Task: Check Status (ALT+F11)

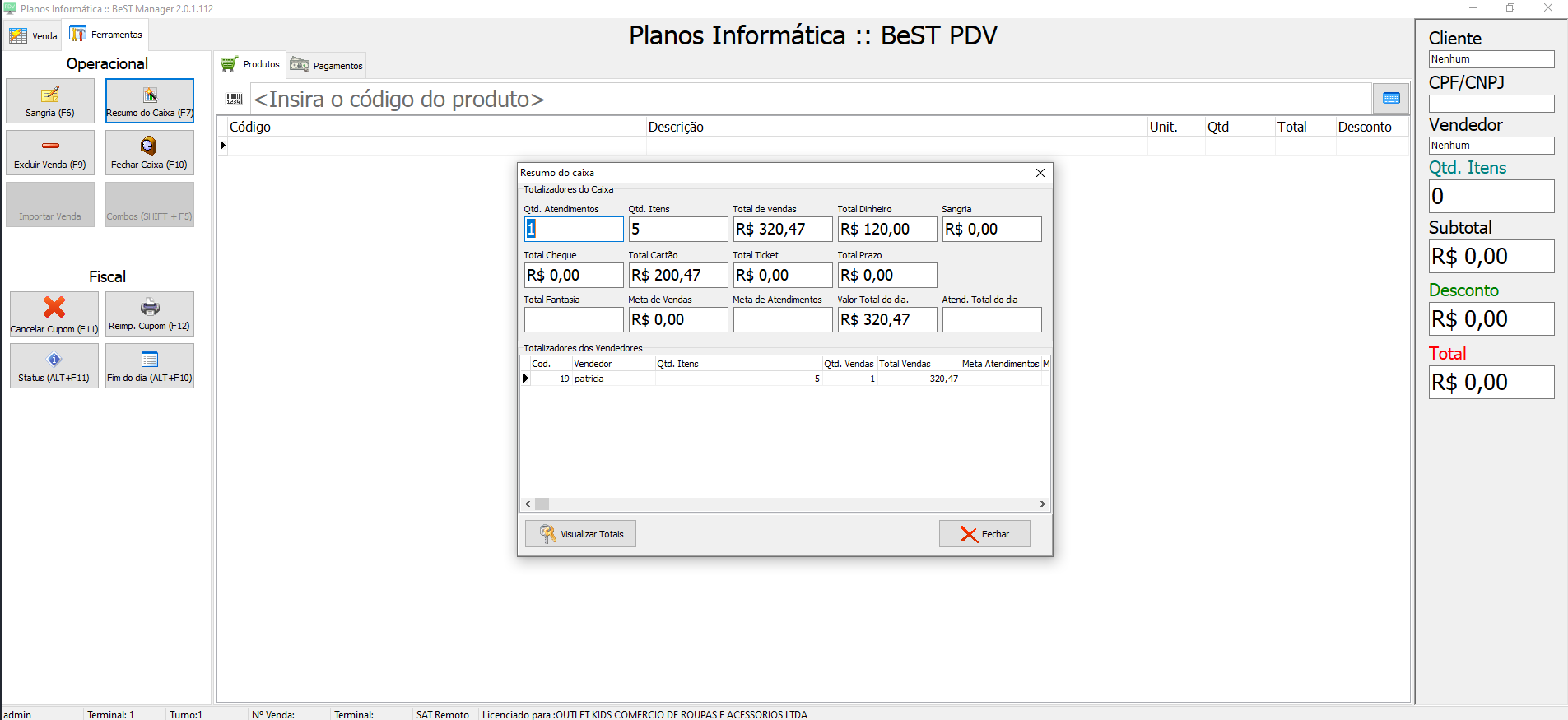Action: click(x=54, y=365)
